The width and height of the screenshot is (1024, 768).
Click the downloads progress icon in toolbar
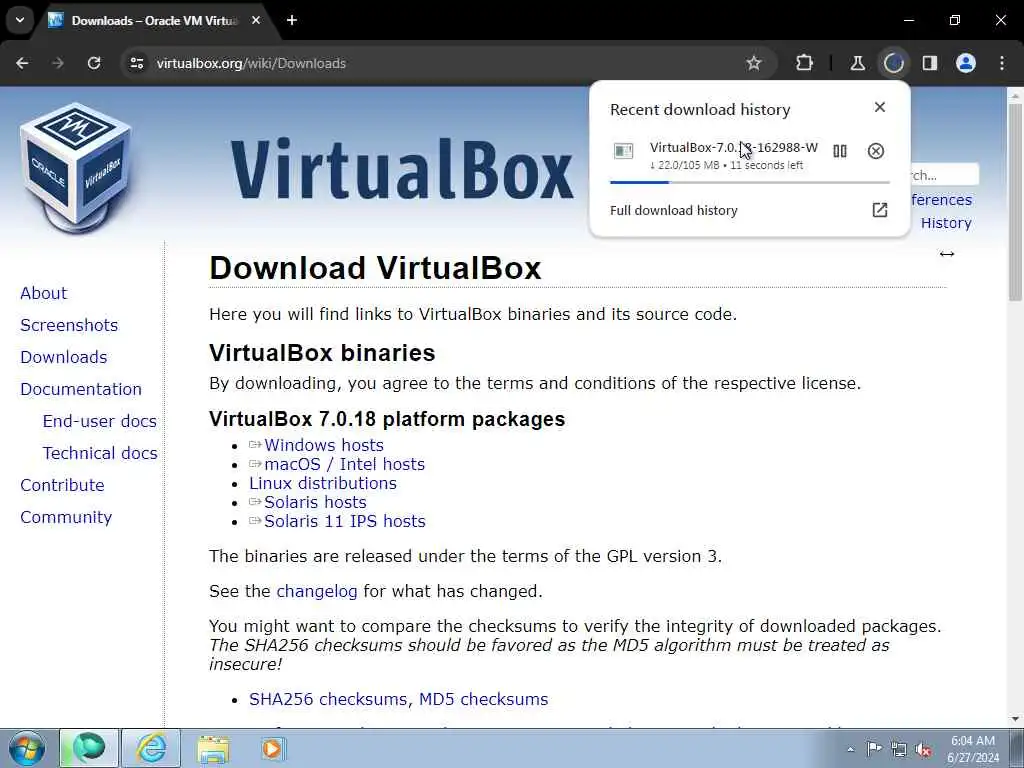pyautogui.click(x=893, y=63)
